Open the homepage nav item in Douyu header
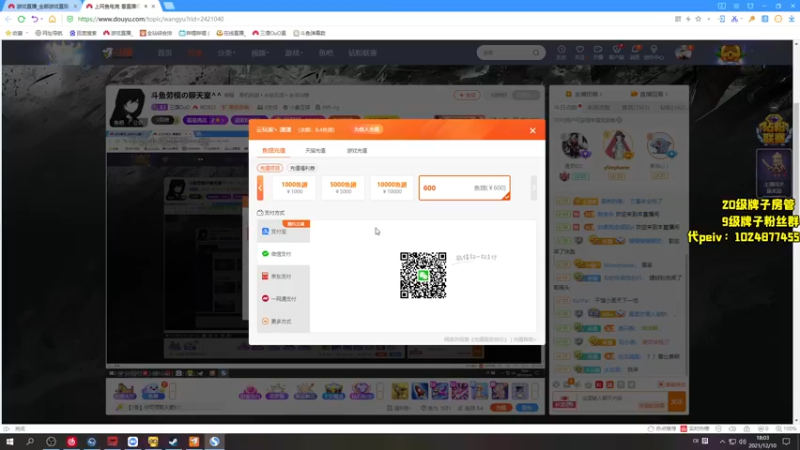Viewport: 800px width, 450px height. (164, 53)
